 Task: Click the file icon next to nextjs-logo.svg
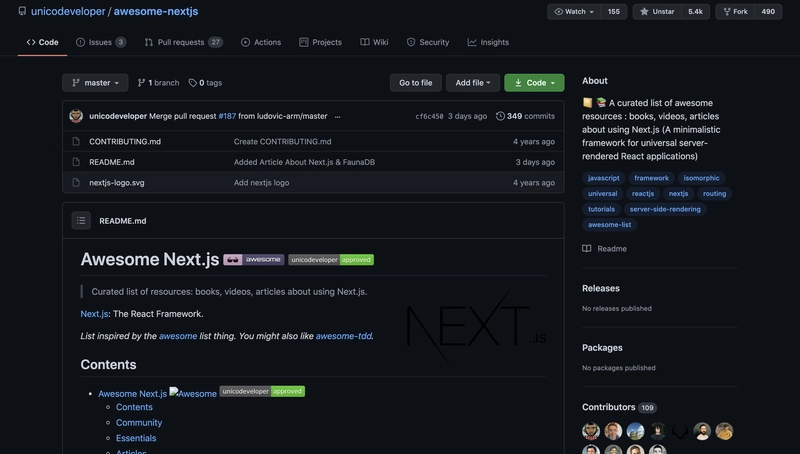coord(76,182)
